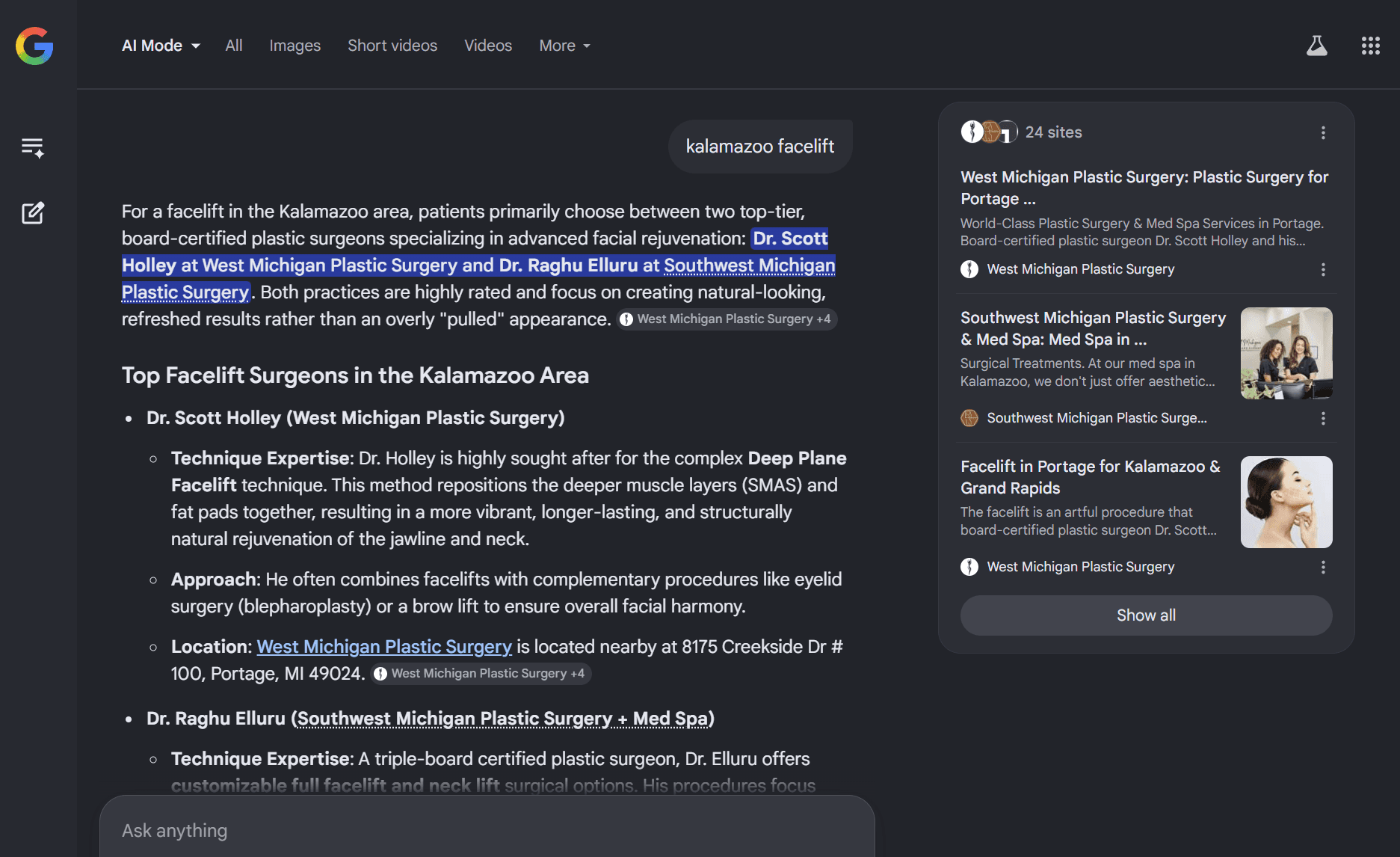Click the med spa staff thumbnail
1400x857 pixels.
pos(1286,353)
